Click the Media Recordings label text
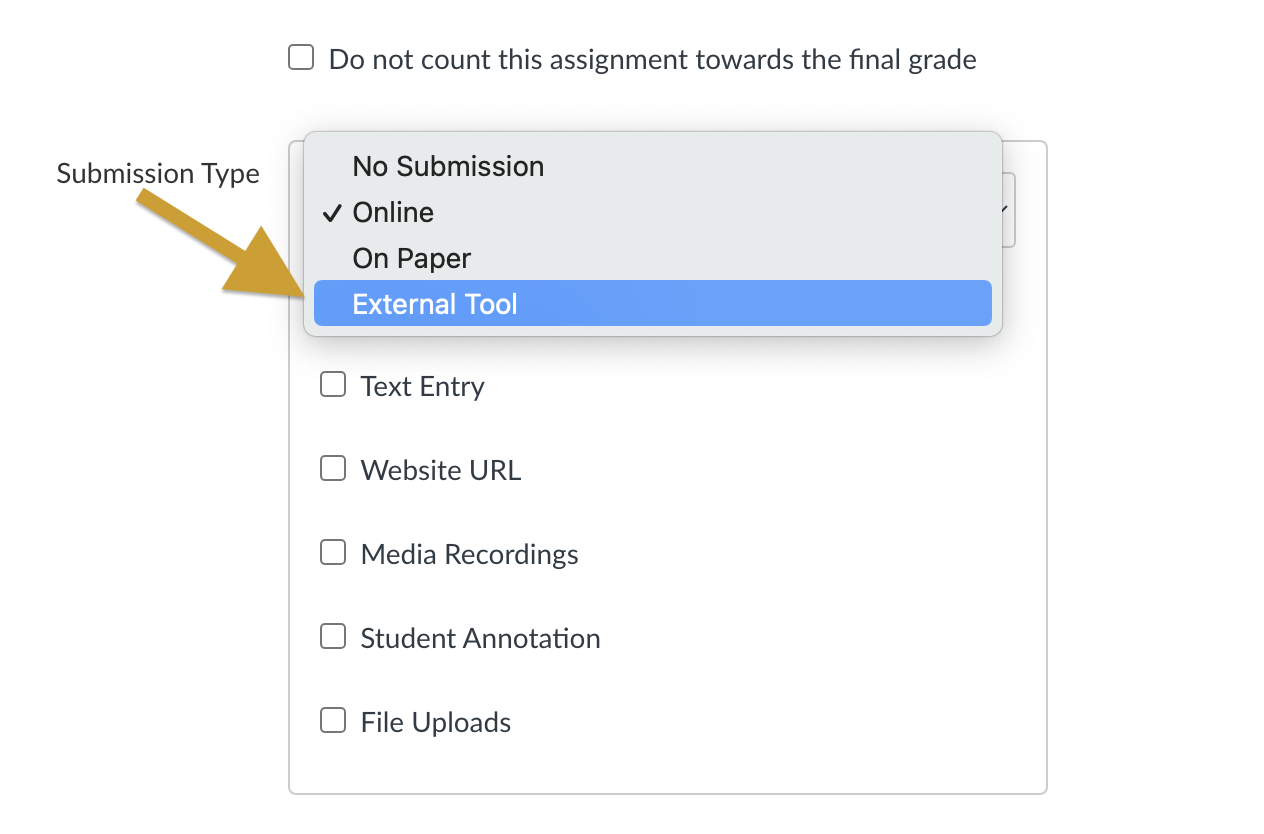Image resolution: width=1264 pixels, height=834 pixels. (469, 555)
